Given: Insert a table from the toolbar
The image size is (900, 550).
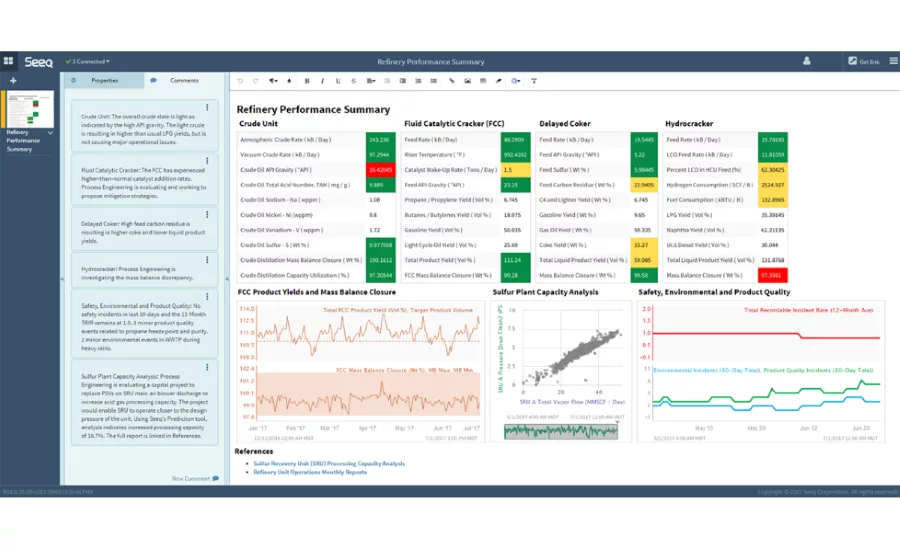Looking at the screenshot, I should (x=483, y=81).
